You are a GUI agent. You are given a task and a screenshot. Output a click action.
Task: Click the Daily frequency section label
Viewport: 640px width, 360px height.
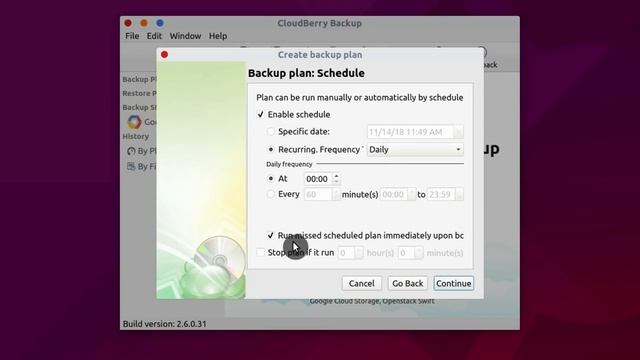click(289, 164)
